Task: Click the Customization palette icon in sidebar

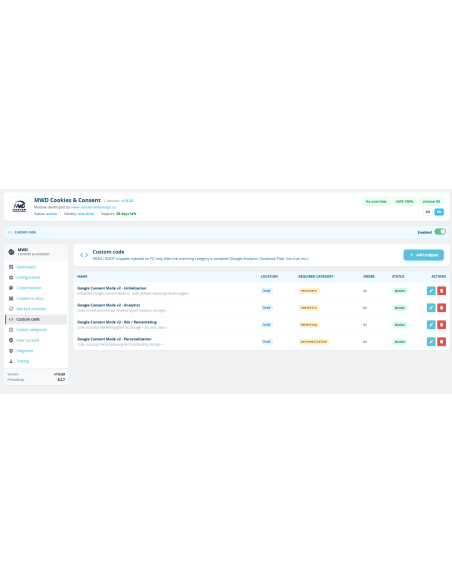Action: [x=11, y=288]
